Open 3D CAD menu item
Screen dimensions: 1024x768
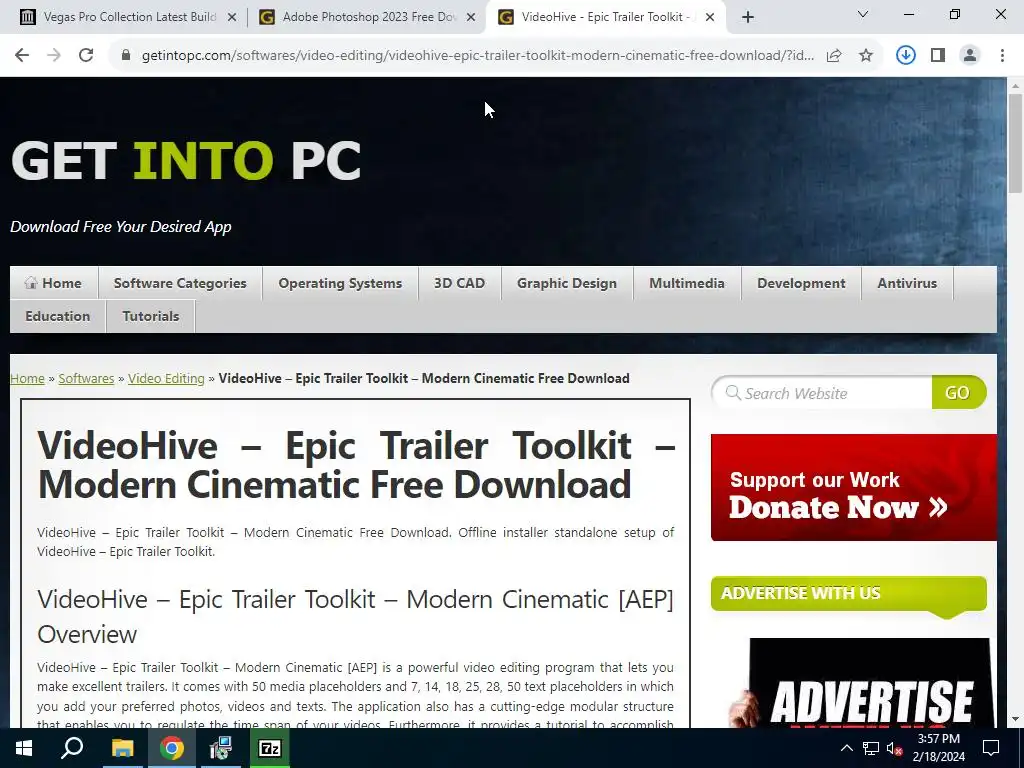point(460,283)
